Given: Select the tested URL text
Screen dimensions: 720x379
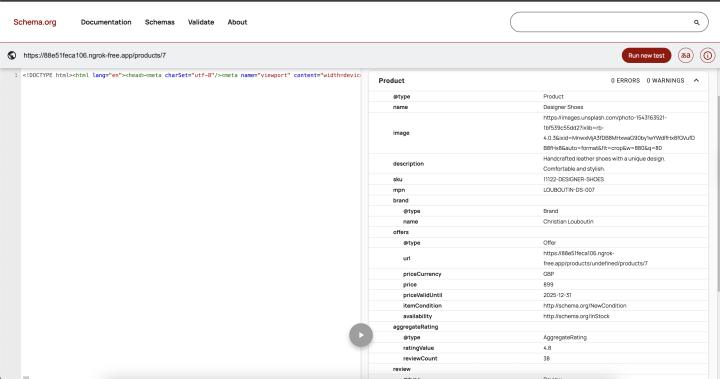Looking at the screenshot, I should click(95, 55).
